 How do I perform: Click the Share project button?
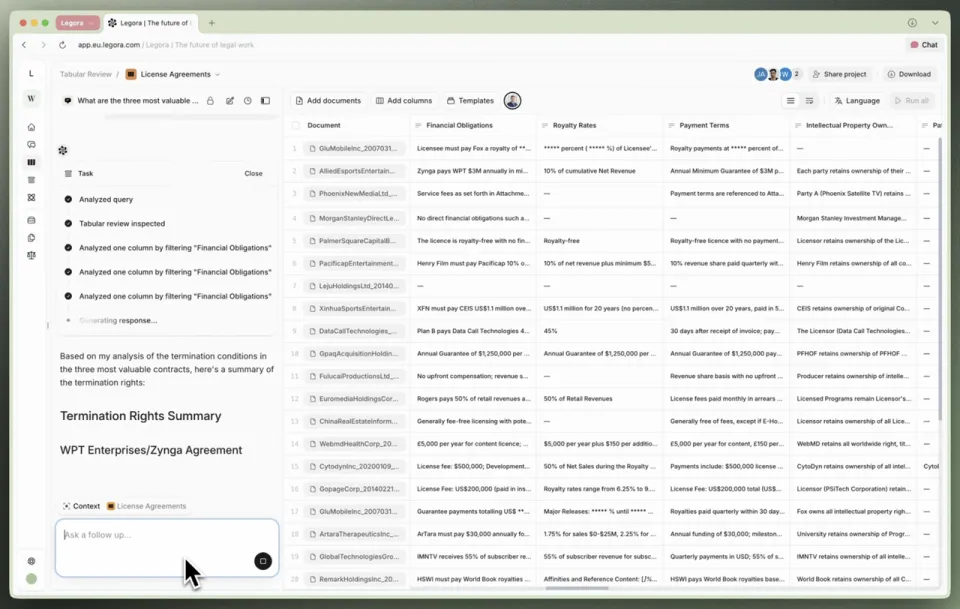[x=839, y=74]
